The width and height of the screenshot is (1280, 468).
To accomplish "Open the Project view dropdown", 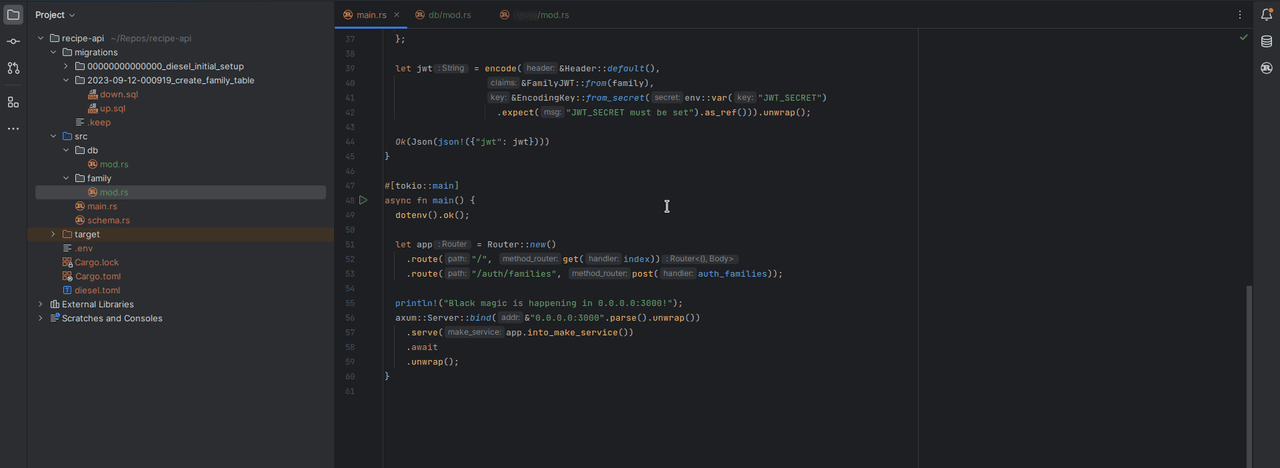I will 55,15.
